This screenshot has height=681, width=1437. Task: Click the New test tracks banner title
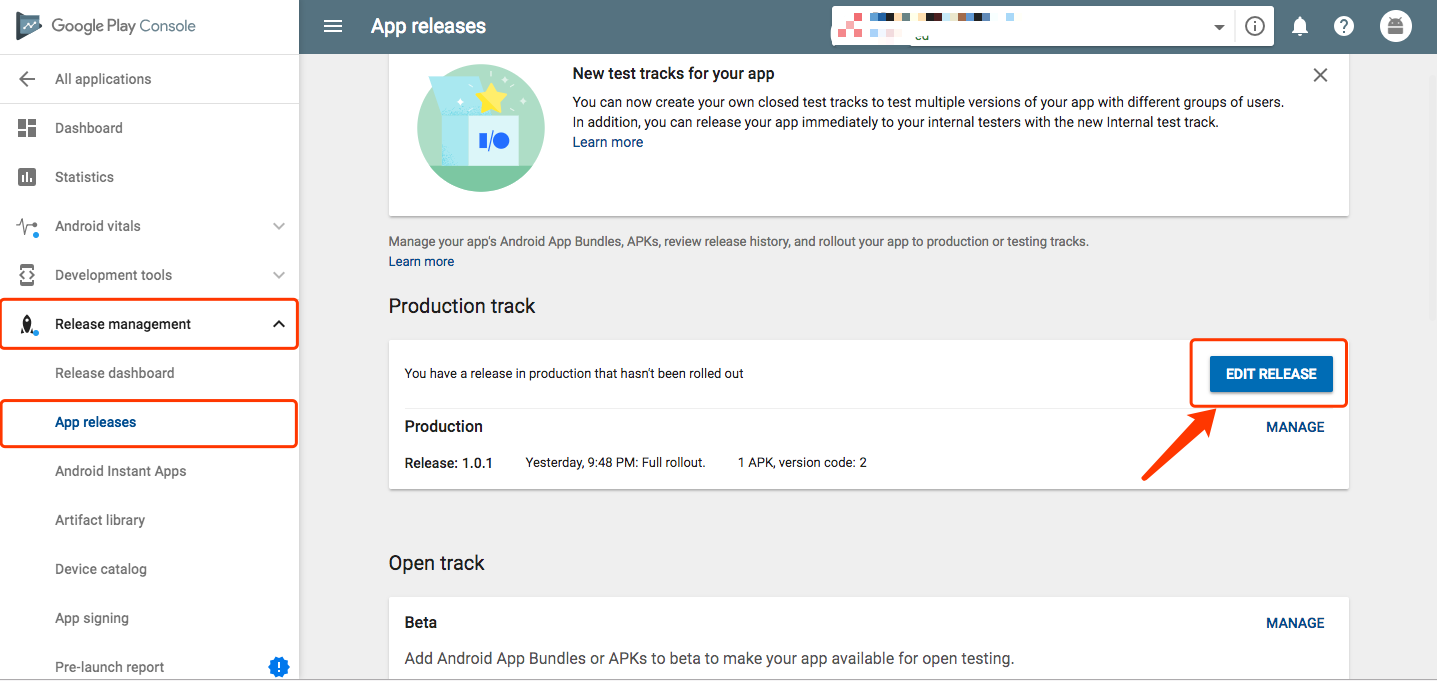click(673, 73)
